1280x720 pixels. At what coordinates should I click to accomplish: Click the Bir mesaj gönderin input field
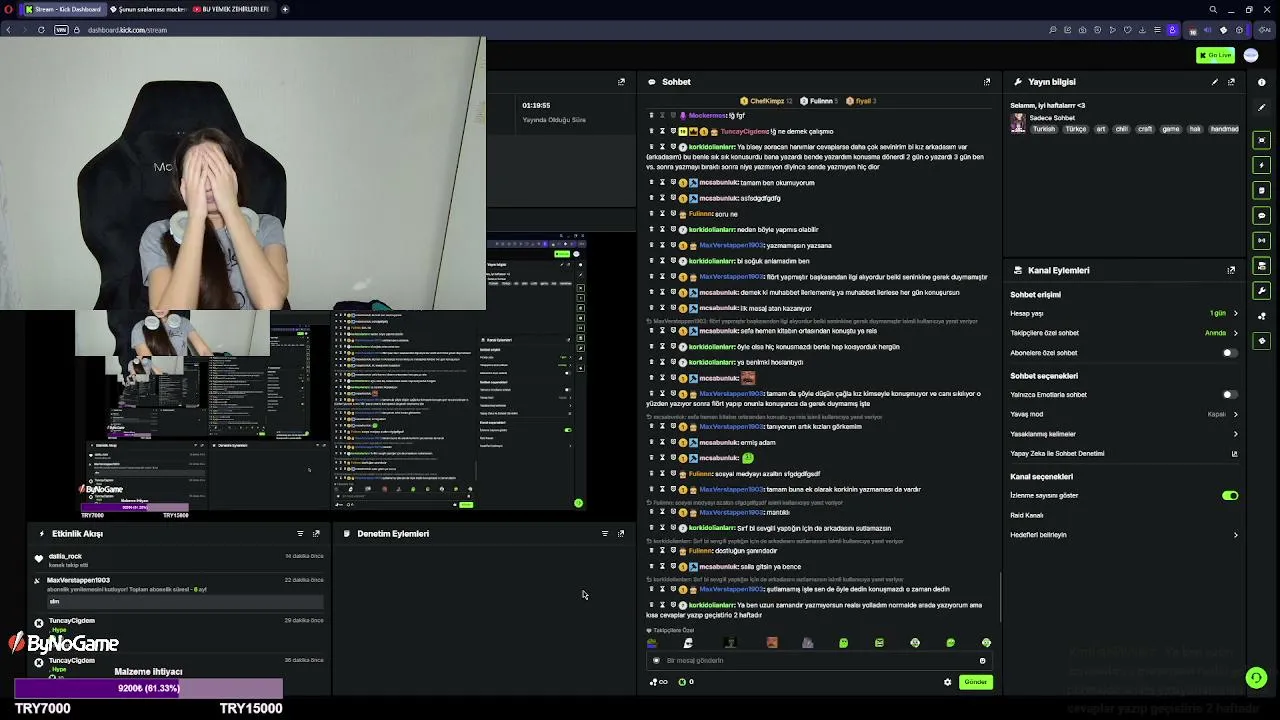coord(819,660)
